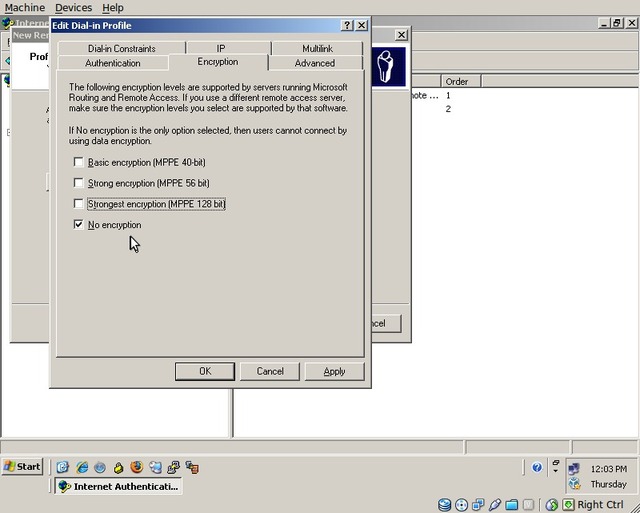Image resolution: width=640 pixels, height=513 pixels.
Task: Click the dialog's context help question mark button
Action: (x=347, y=25)
